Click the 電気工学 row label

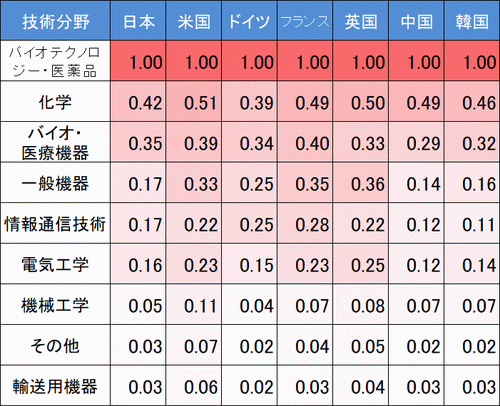coord(55,264)
